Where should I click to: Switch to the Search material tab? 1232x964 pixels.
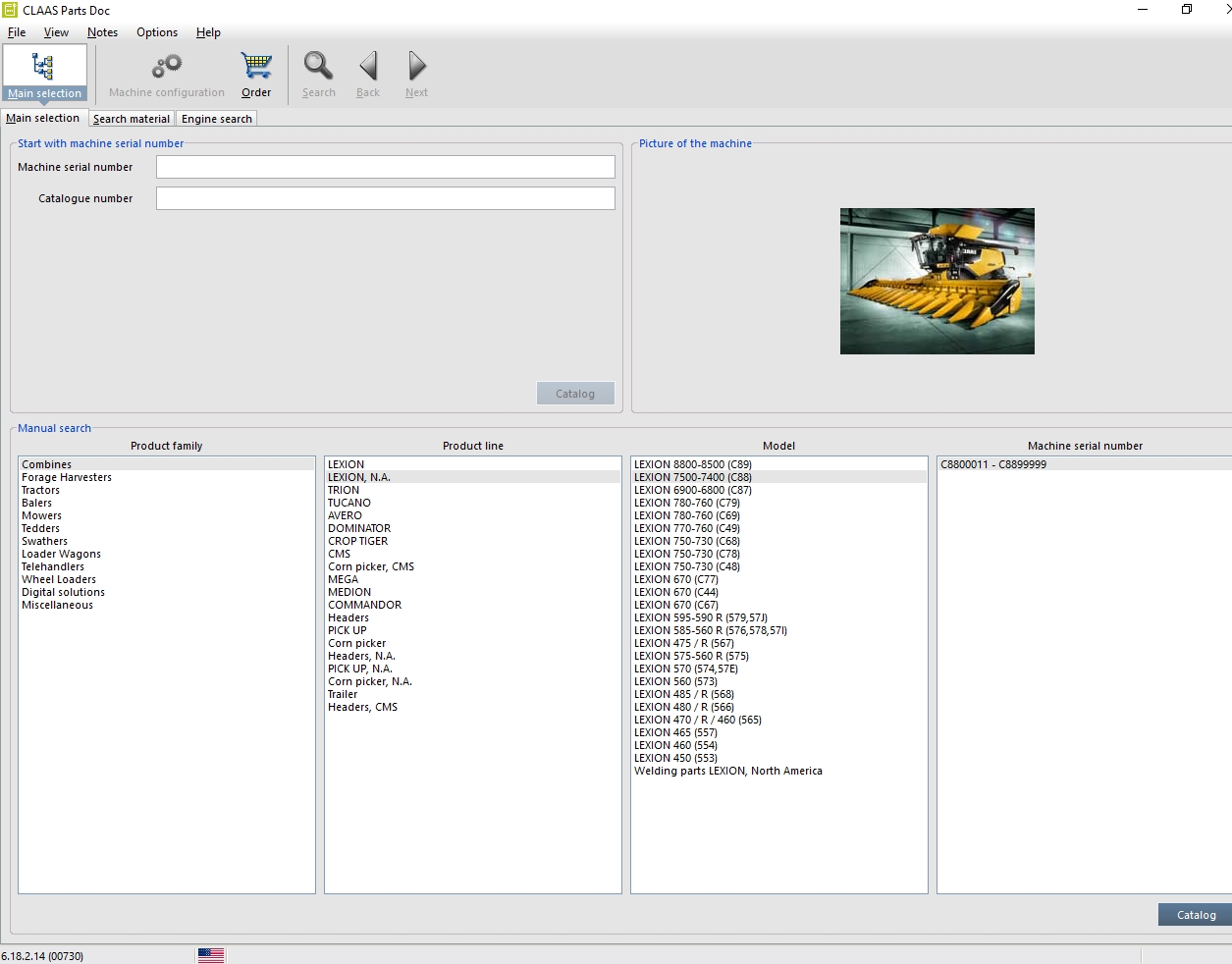131,118
